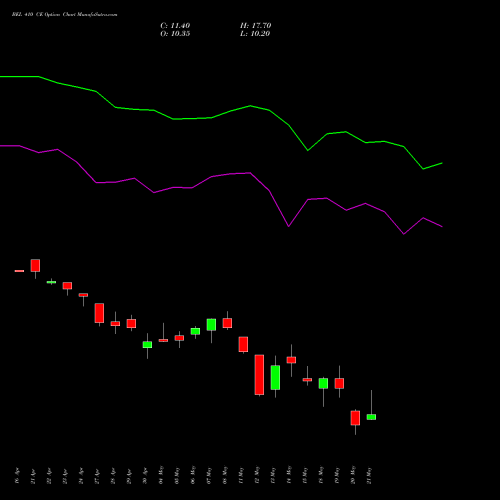This screenshot has height=500, width=500.
Task: Click the close price 'C: 11.40'
Action: pyautogui.click(x=175, y=26)
